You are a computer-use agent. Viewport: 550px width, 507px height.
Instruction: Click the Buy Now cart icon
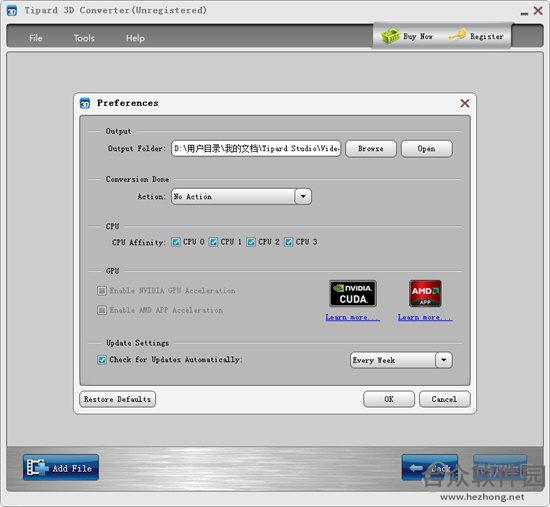point(390,36)
